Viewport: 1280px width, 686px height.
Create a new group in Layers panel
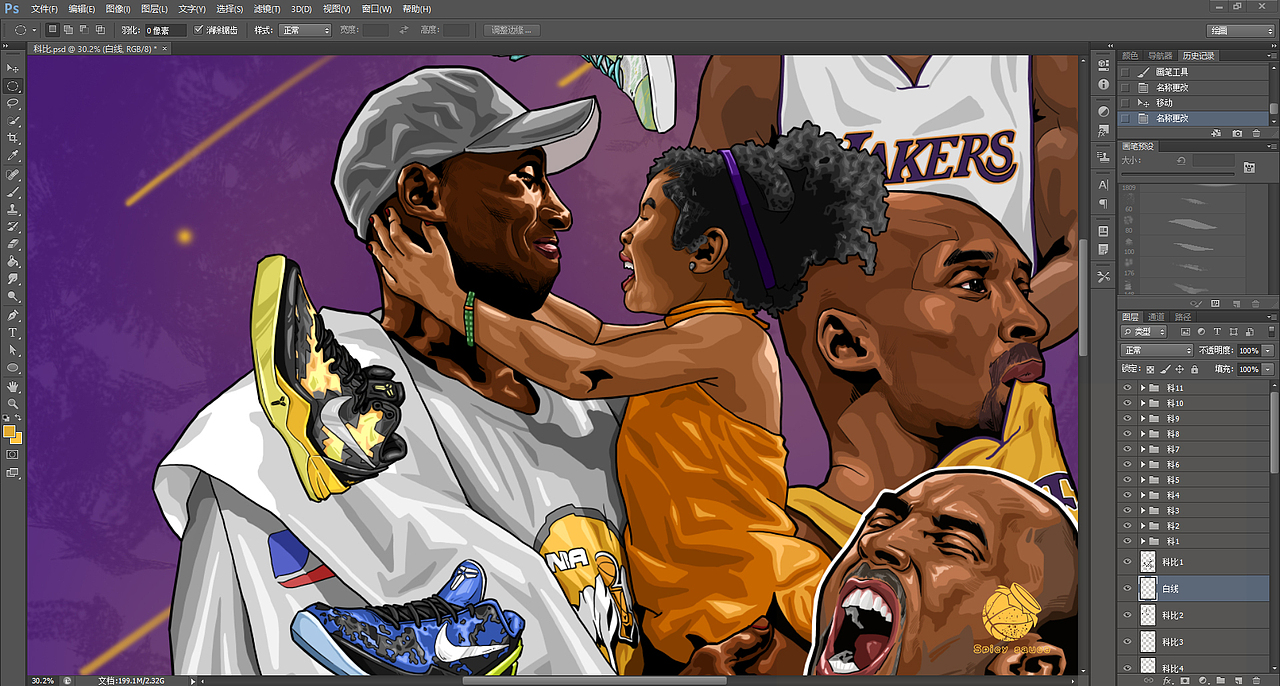1221,680
